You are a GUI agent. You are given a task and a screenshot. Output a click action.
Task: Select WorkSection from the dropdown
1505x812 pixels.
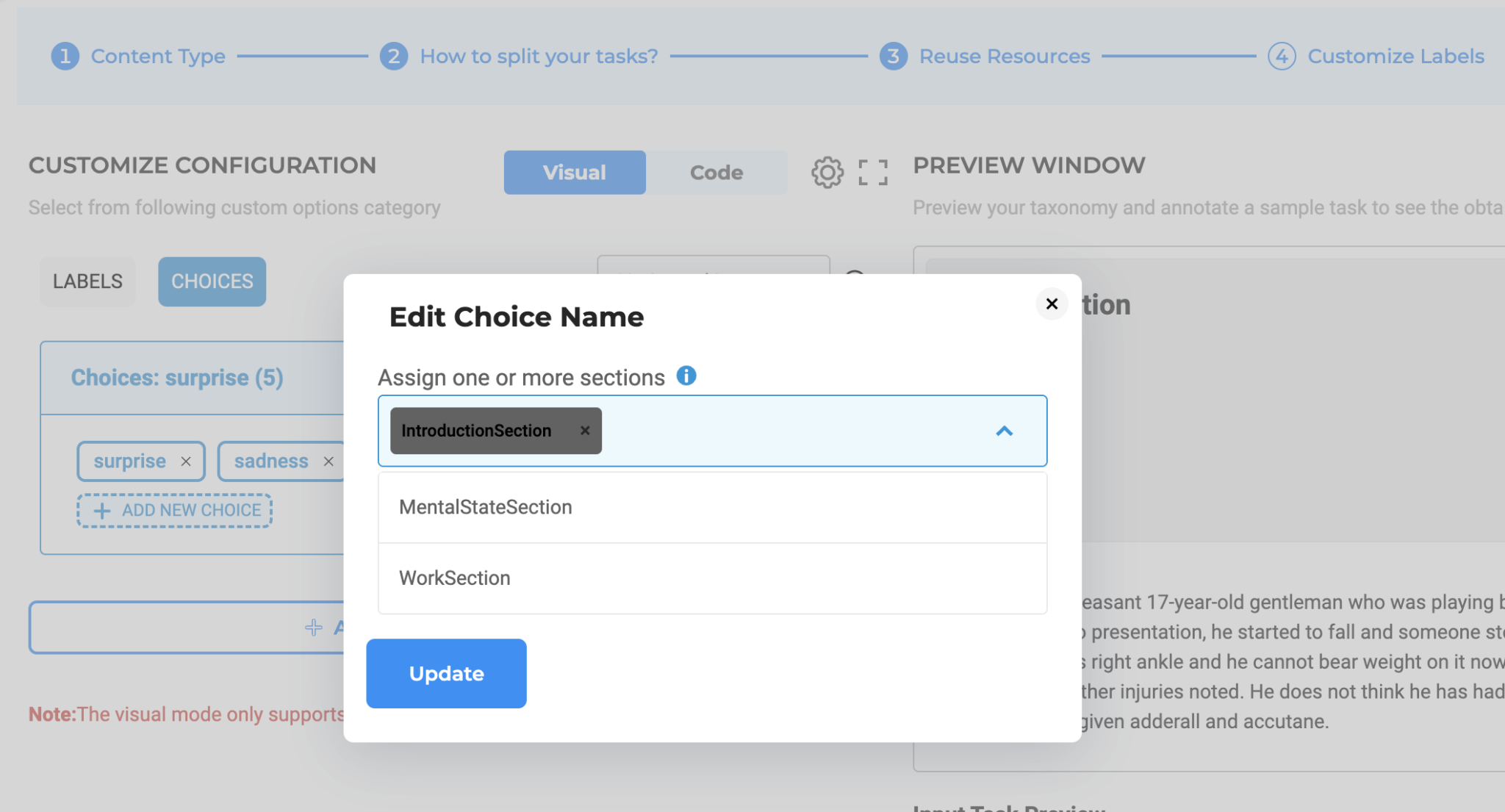(x=454, y=578)
